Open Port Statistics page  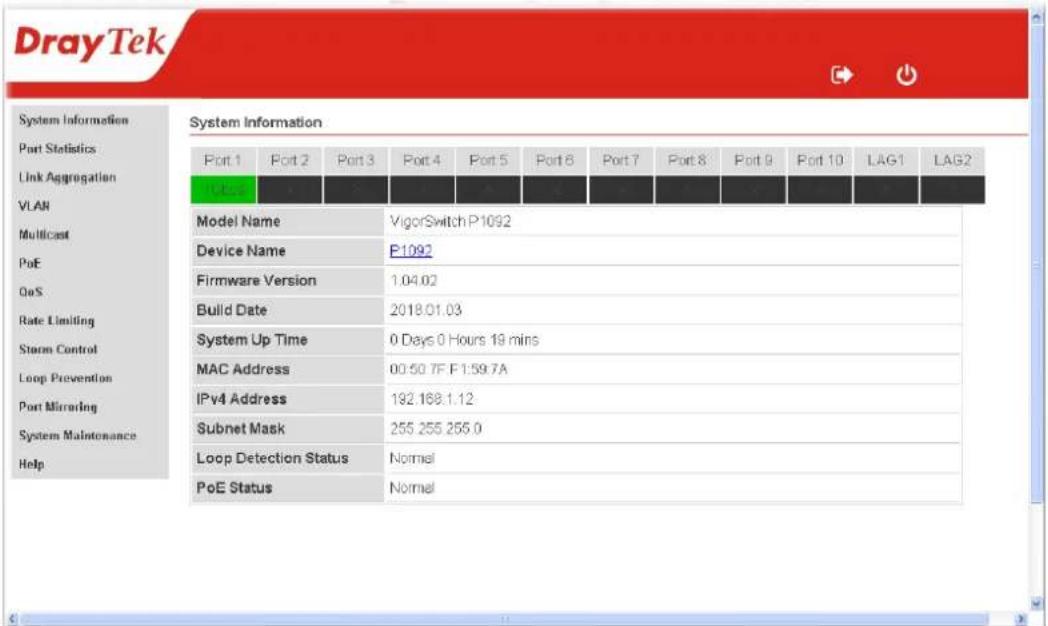pyautogui.click(x=57, y=148)
